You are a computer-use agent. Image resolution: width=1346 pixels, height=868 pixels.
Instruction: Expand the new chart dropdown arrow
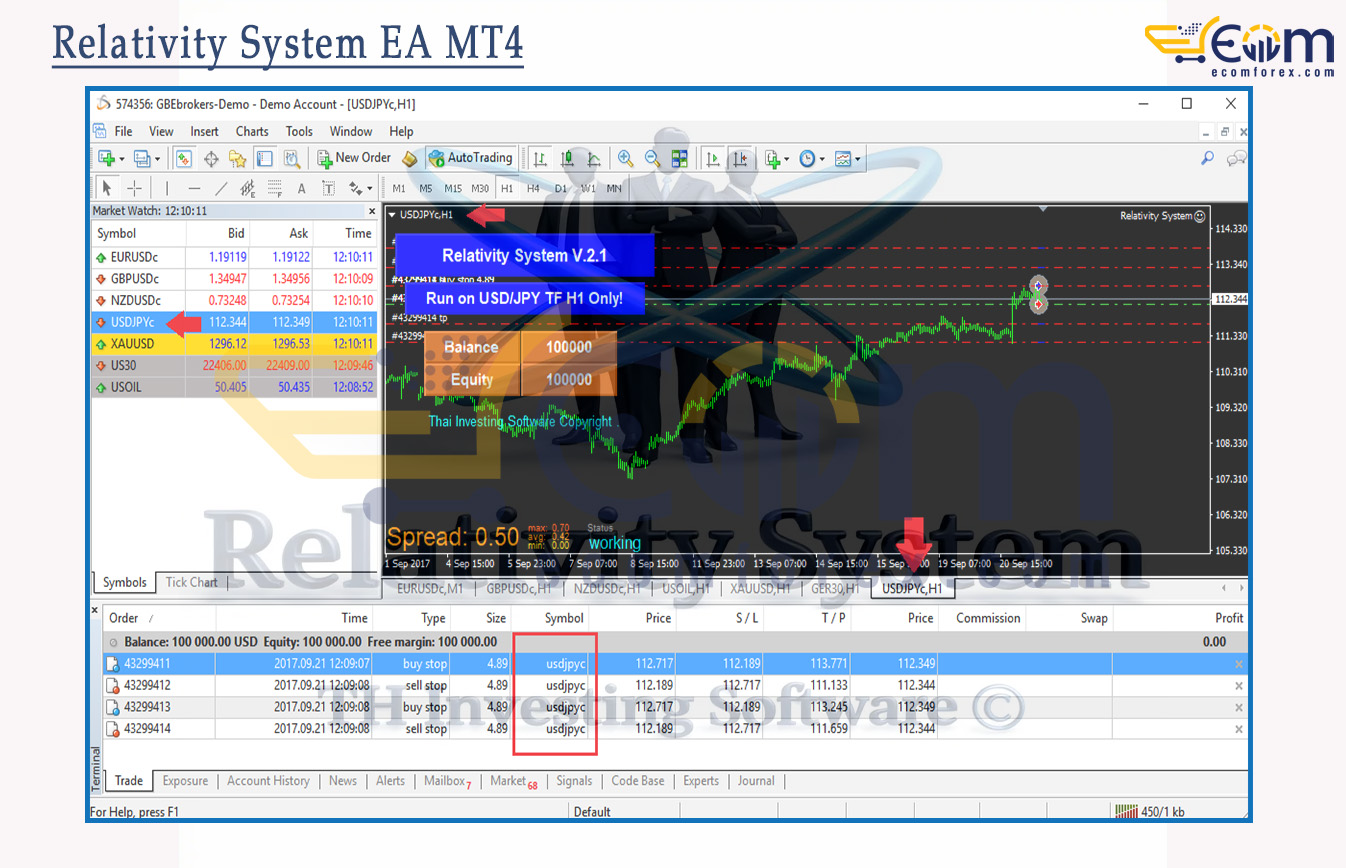tap(122, 159)
